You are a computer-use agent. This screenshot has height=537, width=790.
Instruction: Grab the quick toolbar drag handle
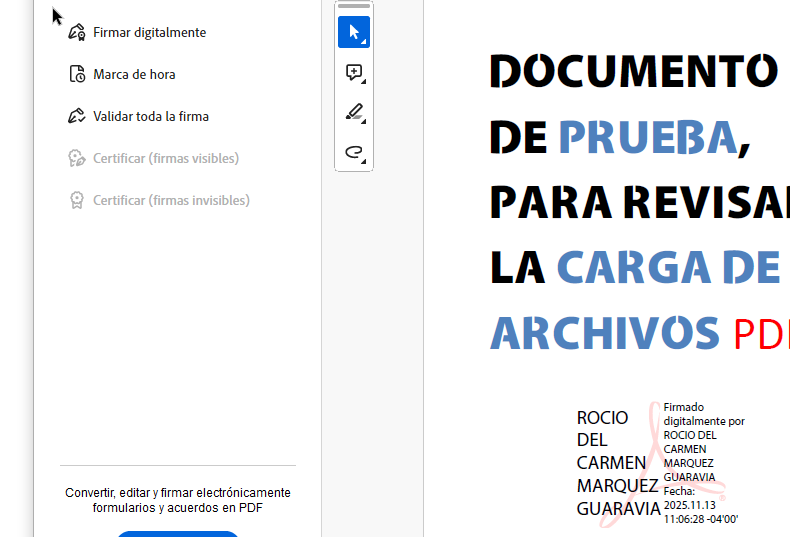[354, 6]
